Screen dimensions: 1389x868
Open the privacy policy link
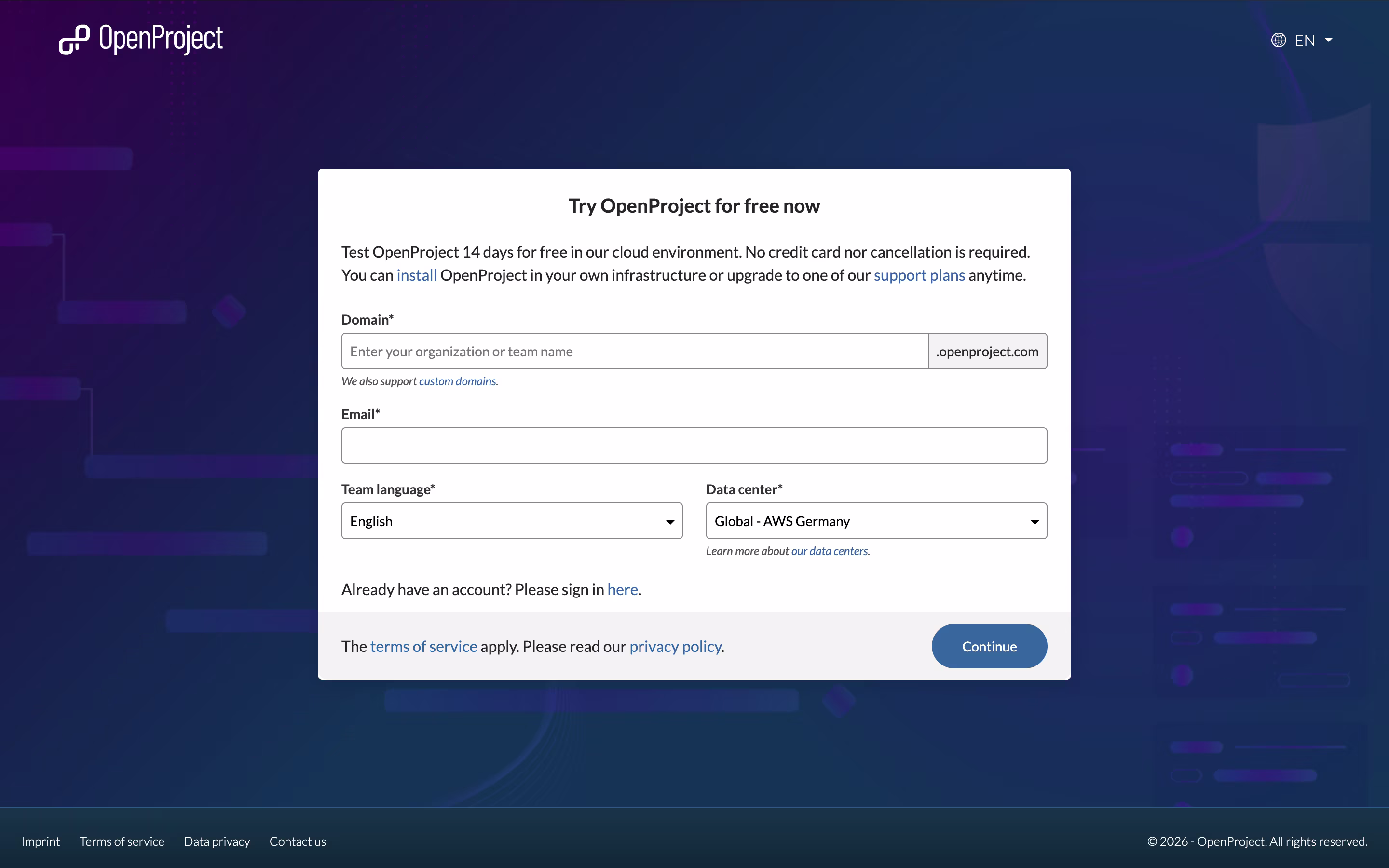[x=675, y=646]
